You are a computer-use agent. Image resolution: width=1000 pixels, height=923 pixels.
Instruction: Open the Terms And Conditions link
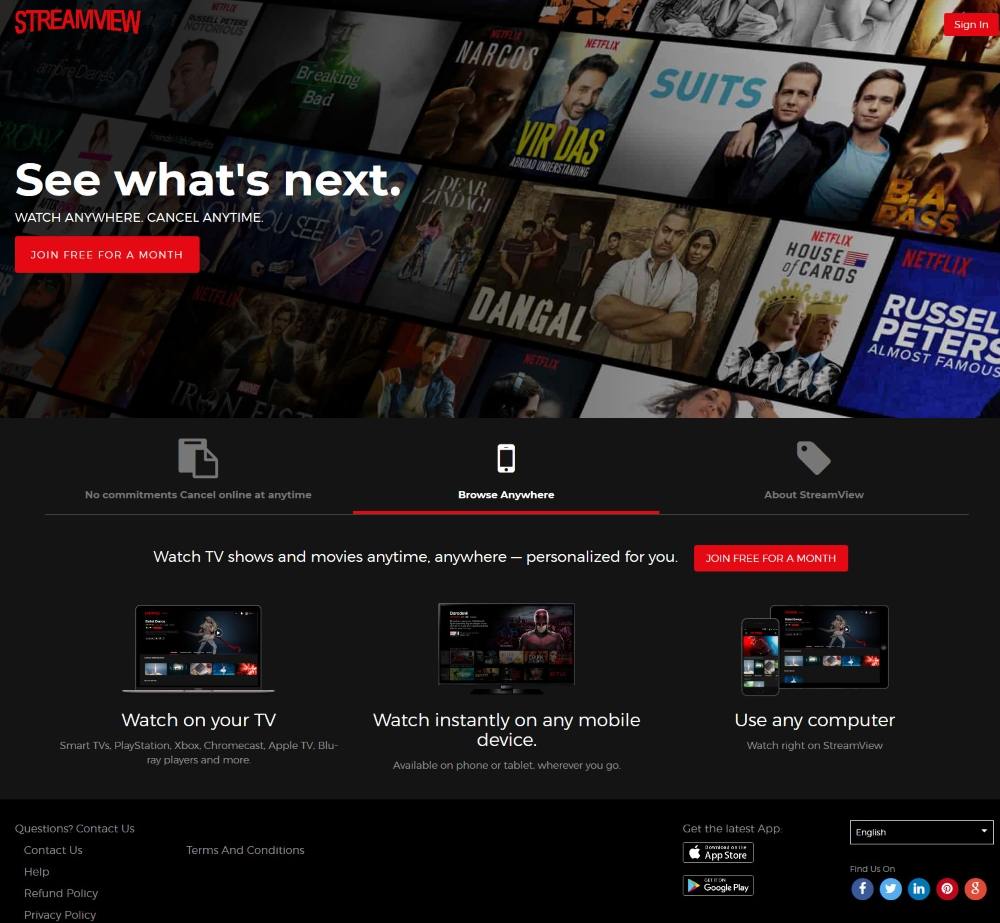pyautogui.click(x=245, y=850)
